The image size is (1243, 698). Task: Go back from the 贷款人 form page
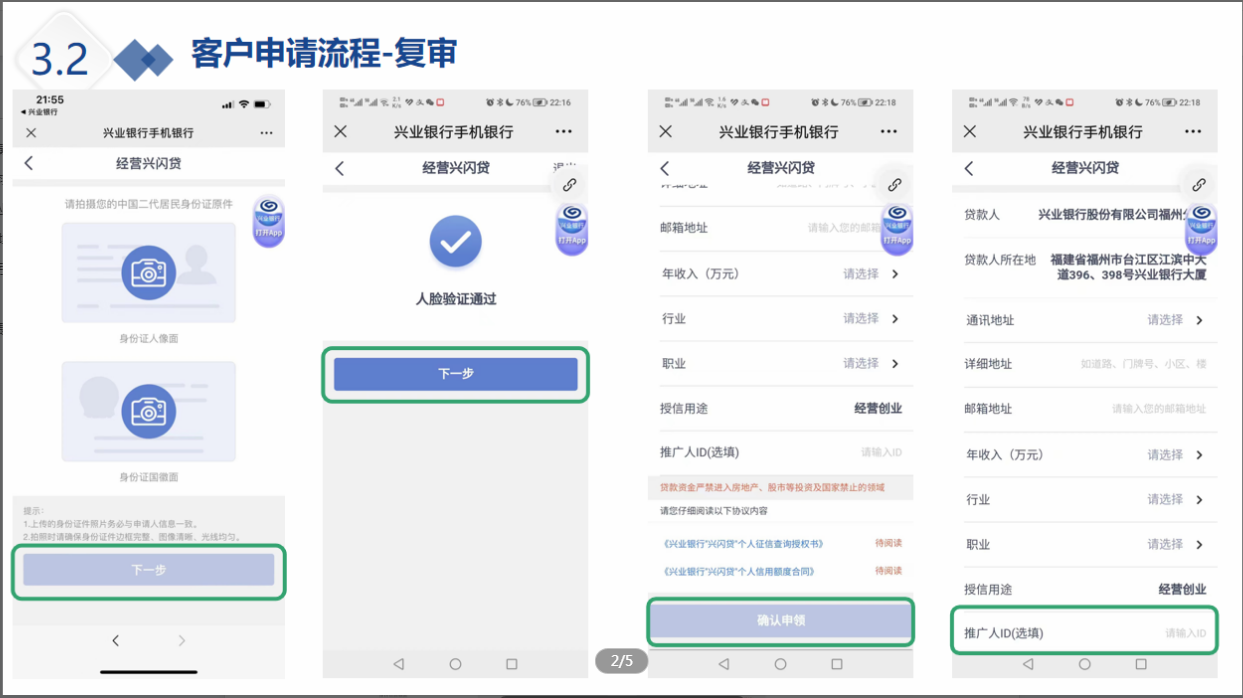pos(968,168)
